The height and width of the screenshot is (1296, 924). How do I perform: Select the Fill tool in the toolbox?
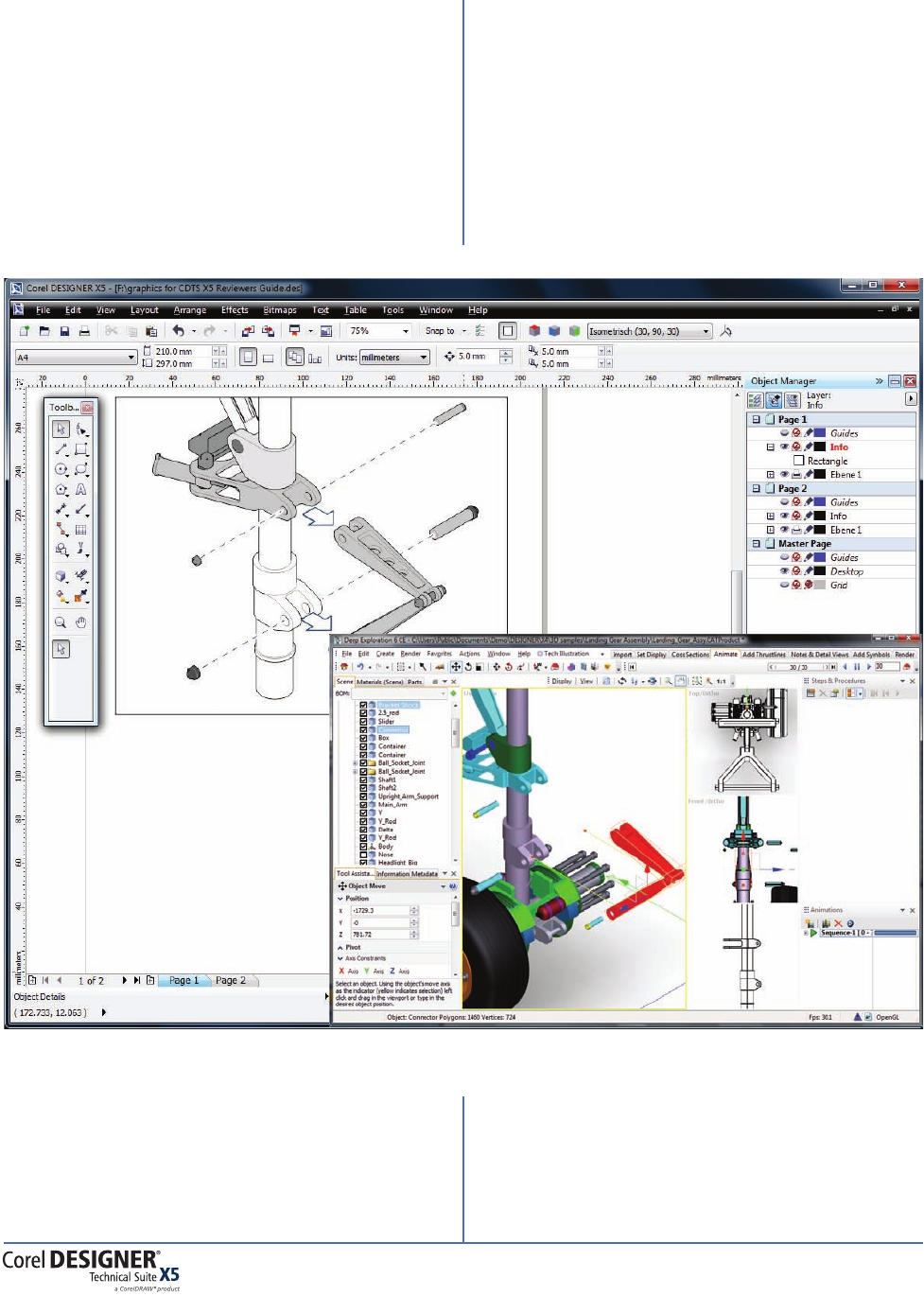click(x=61, y=596)
